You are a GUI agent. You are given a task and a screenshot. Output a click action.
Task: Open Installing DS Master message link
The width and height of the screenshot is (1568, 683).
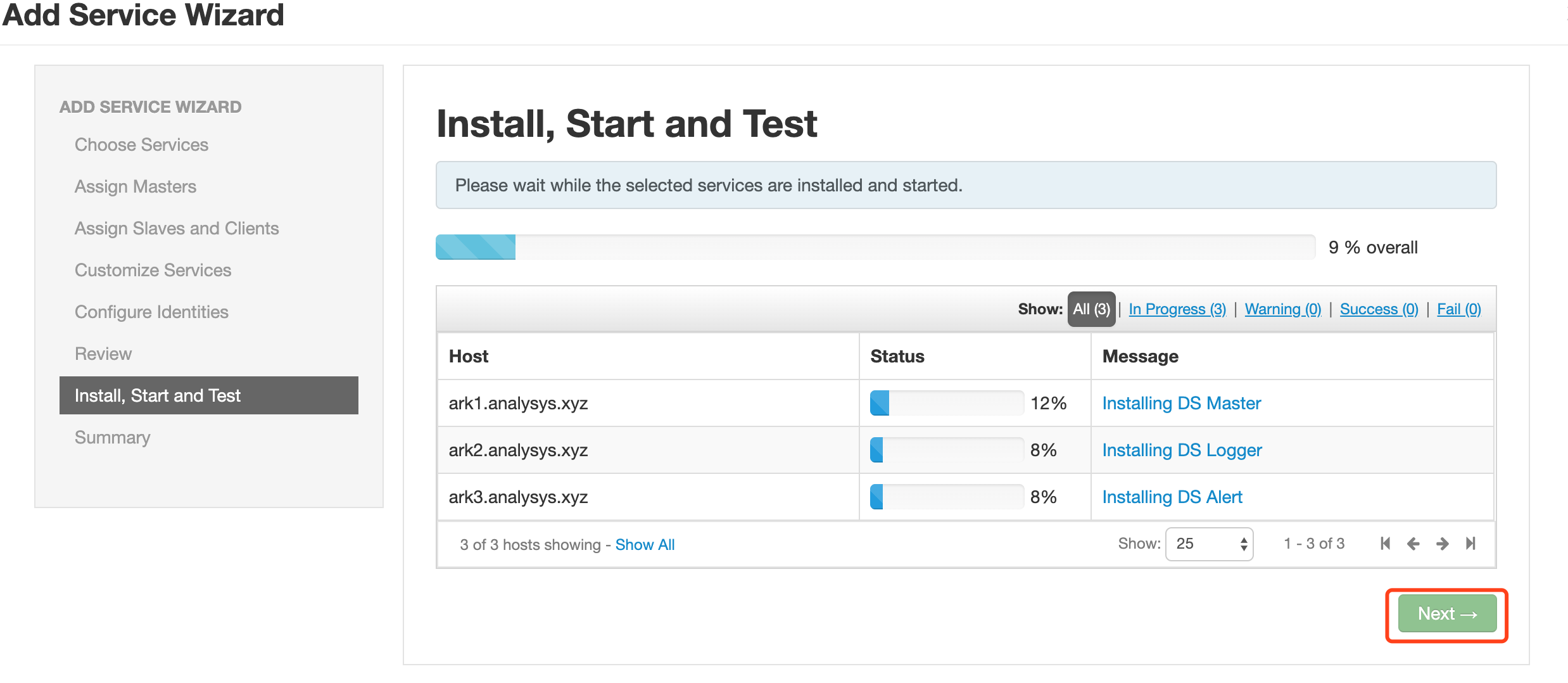coord(1181,403)
